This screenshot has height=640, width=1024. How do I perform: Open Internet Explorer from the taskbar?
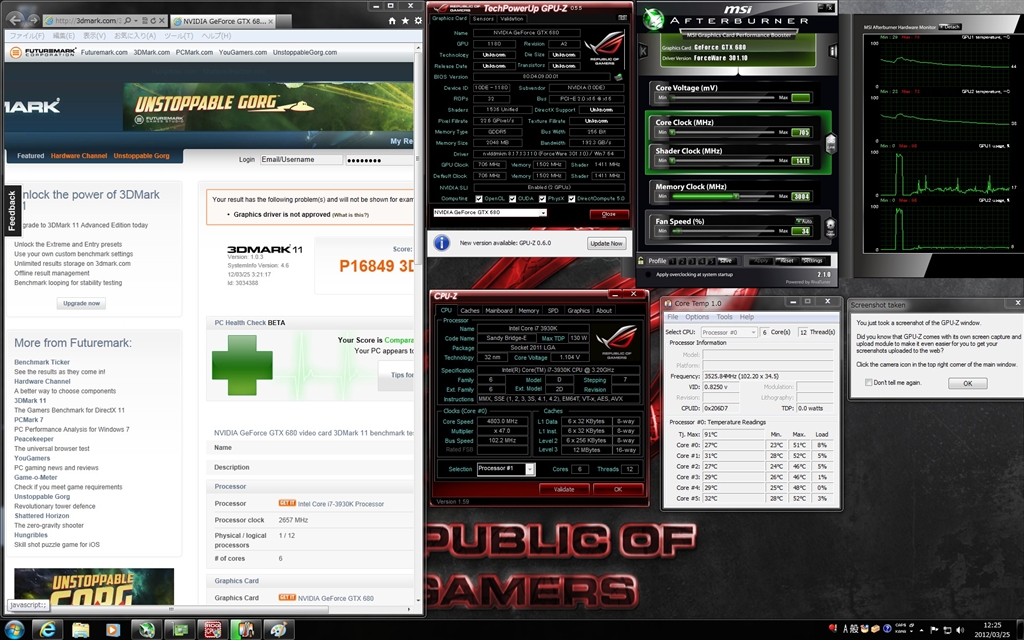pyautogui.click(x=48, y=630)
